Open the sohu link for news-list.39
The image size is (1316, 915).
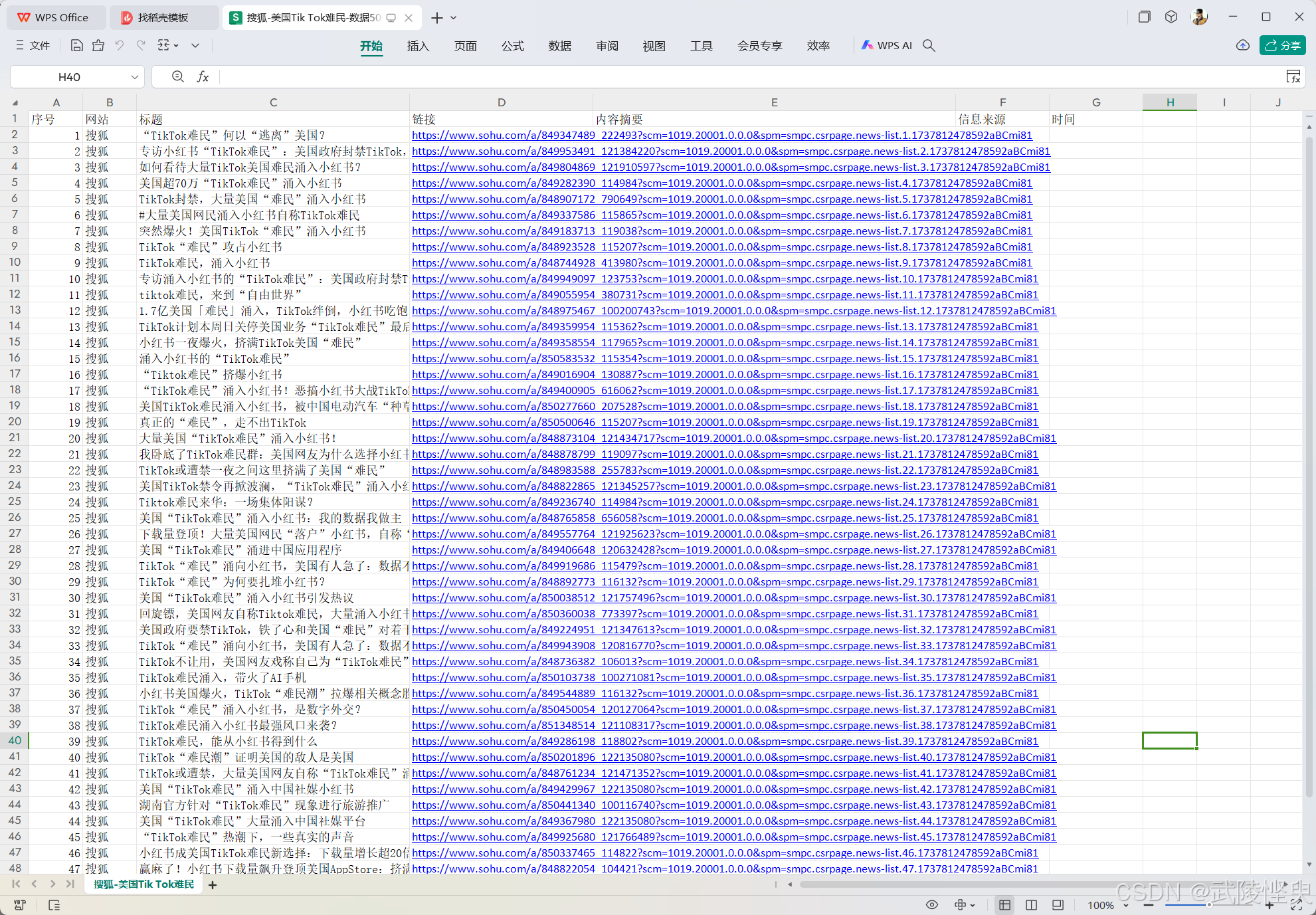725,742
